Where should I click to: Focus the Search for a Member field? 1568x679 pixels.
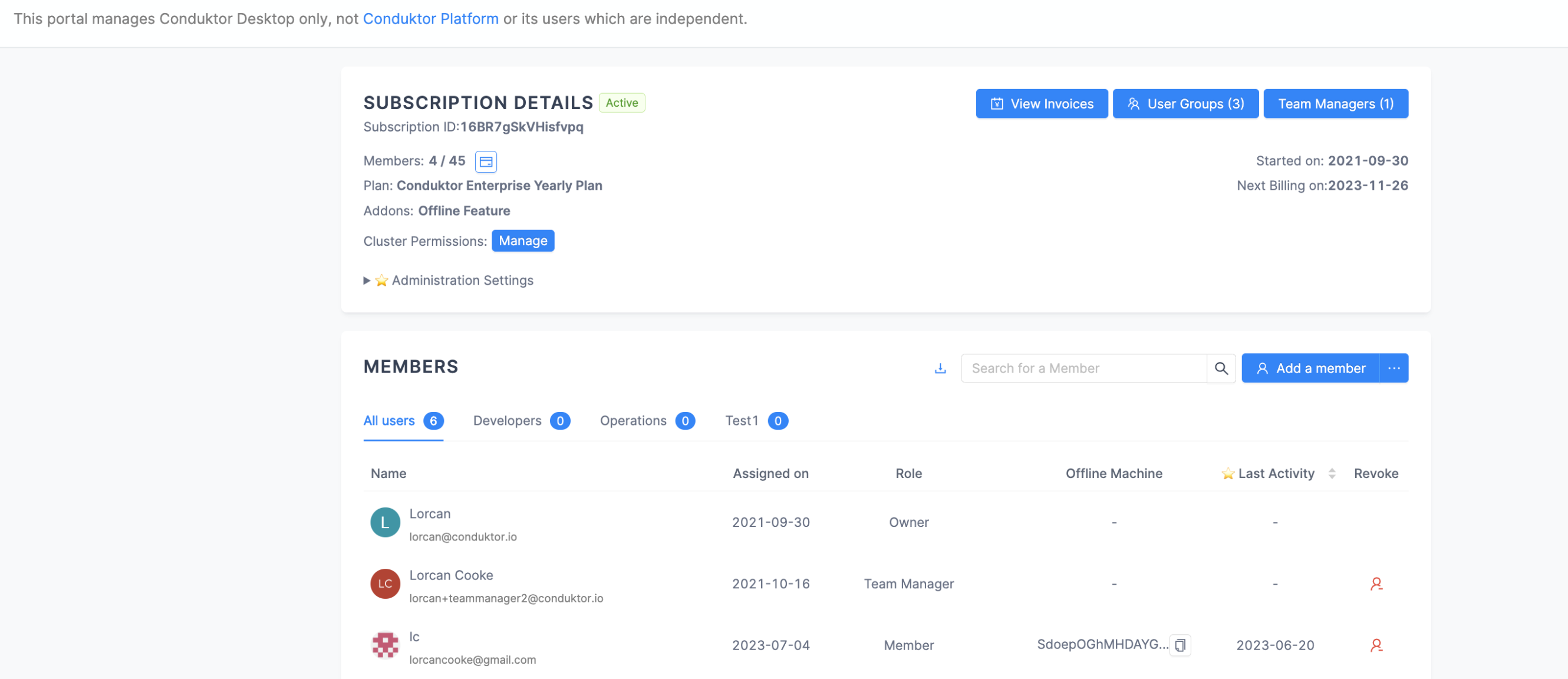click(1083, 368)
